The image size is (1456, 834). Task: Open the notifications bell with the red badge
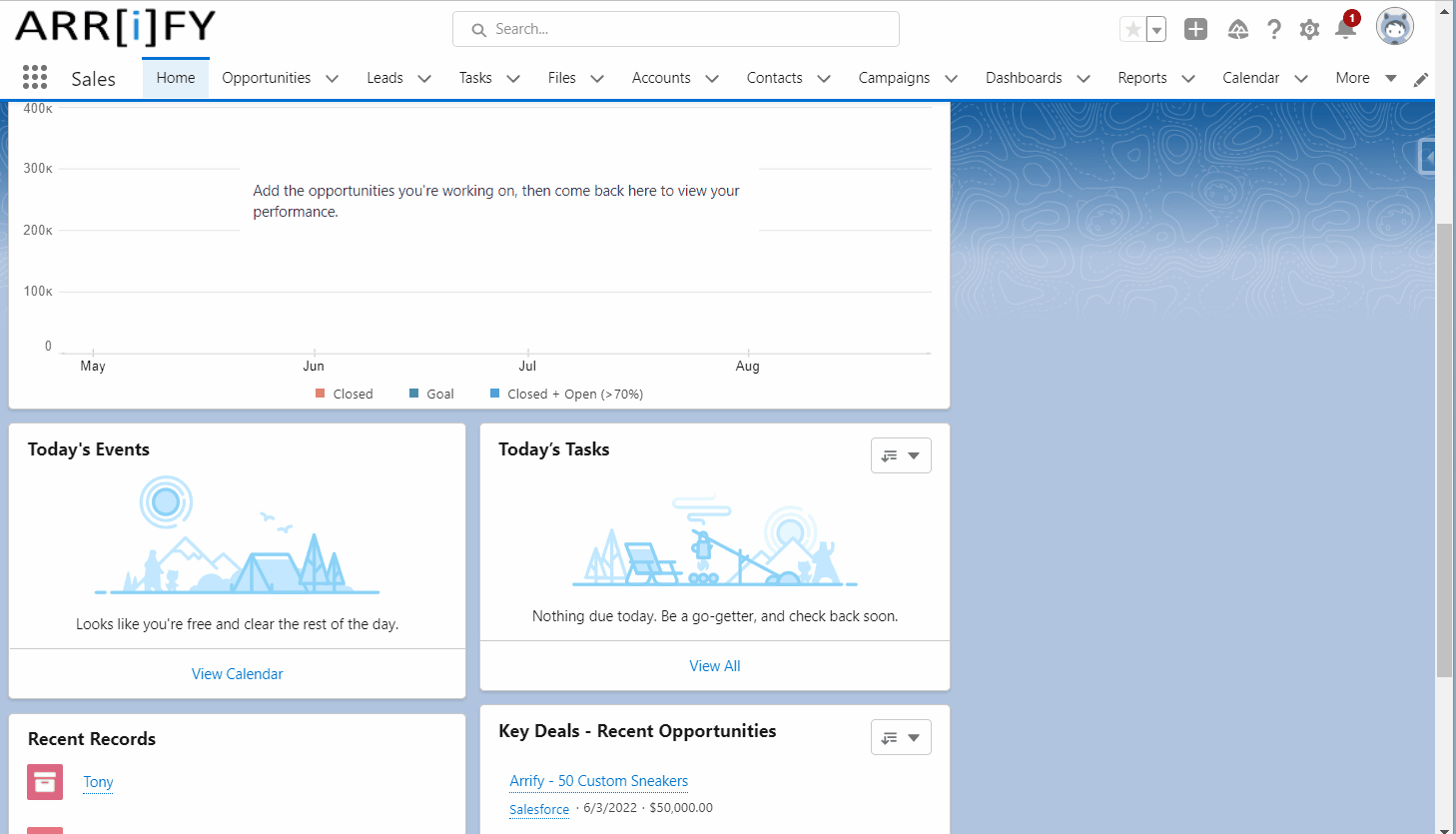click(1345, 29)
